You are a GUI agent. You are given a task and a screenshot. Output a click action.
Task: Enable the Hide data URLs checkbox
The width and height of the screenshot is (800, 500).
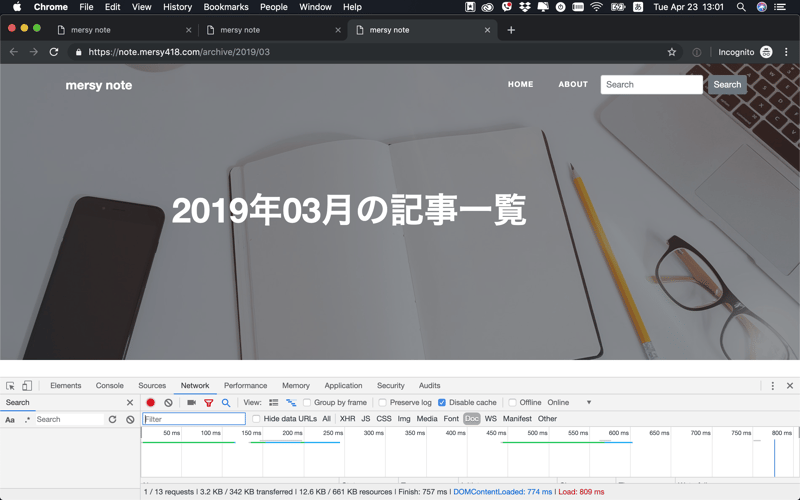point(256,419)
